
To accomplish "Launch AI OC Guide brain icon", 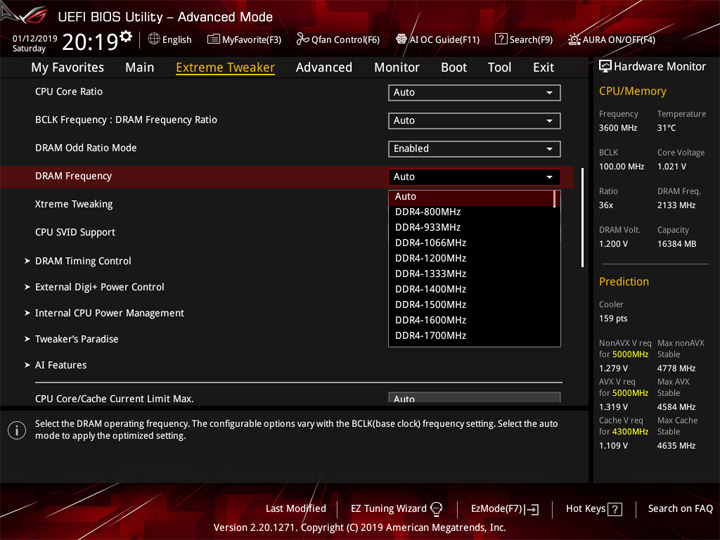I will click(401, 39).
